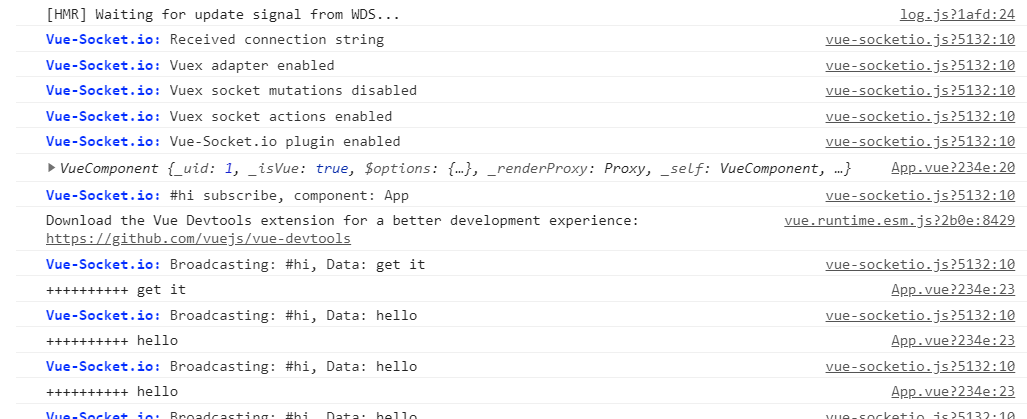1027x419 pixels.
Task: Open the vue.runtime.esm.js?2b0e:8429 source link
Action: click(x=899, y=220)
